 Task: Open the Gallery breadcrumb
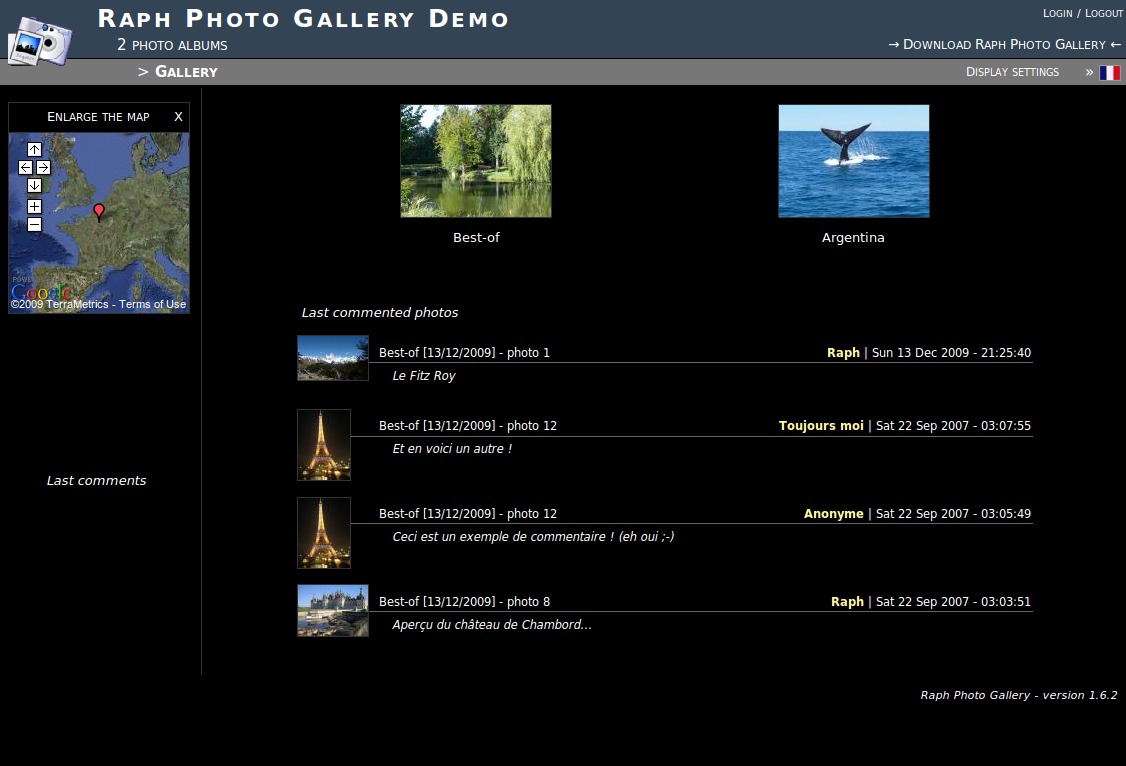[186, 72]
